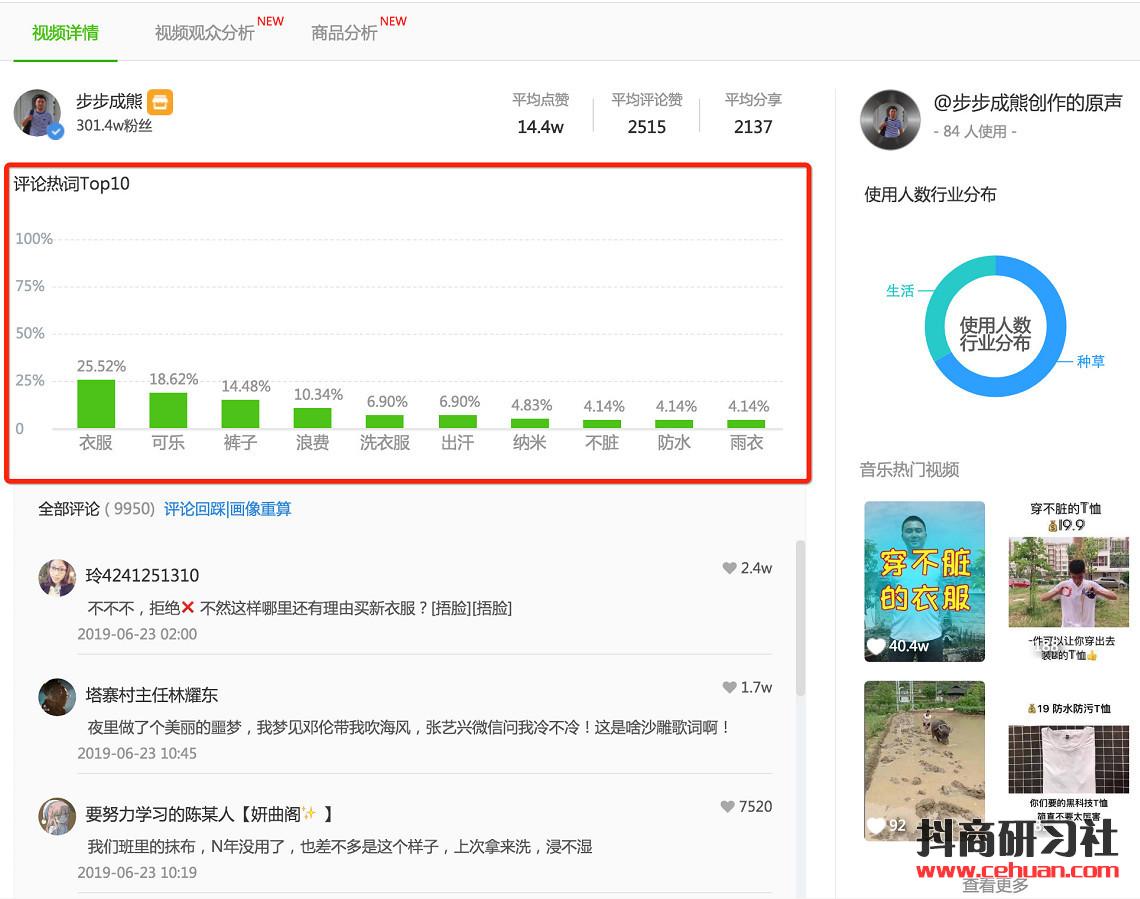This screenshot has height=899, width=1140.
Task: Click heart icon on 玲4241251310 comment
Action: 729,568
